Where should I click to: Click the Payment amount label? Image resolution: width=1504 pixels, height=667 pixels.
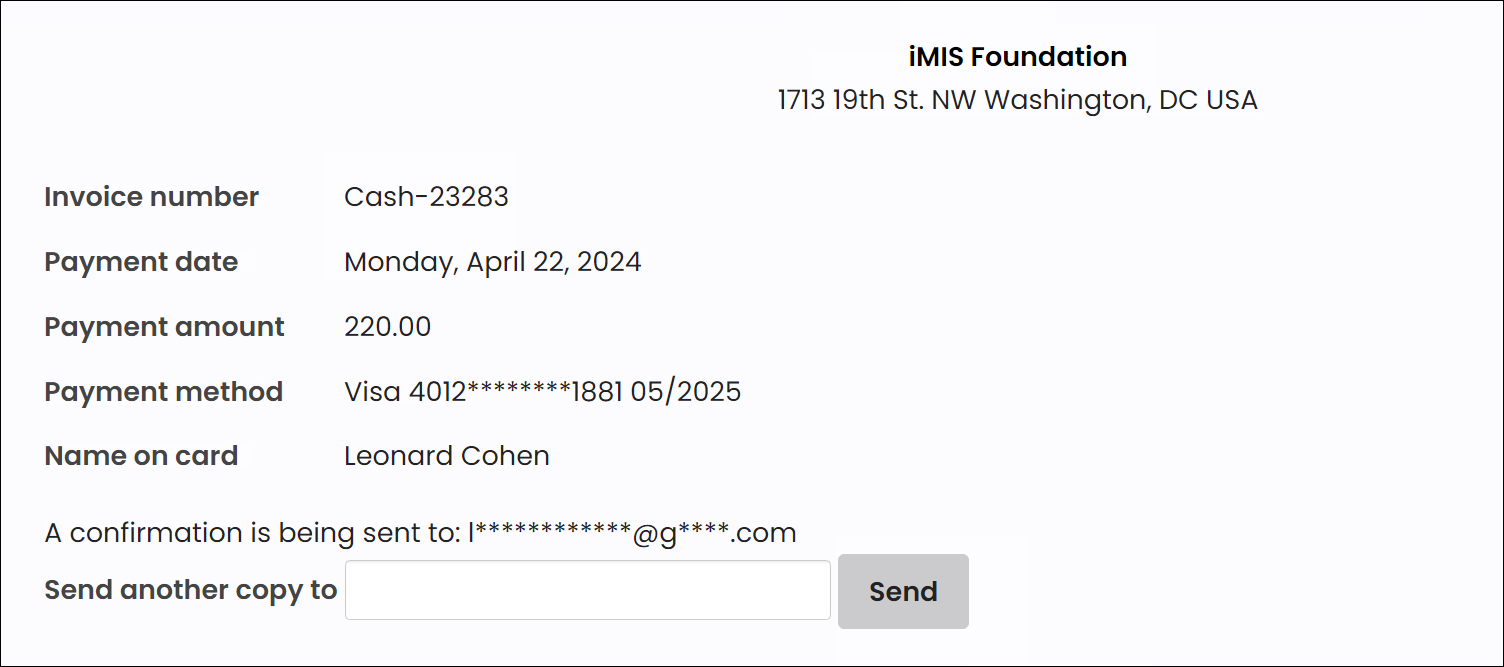click(x=163, y=326)
